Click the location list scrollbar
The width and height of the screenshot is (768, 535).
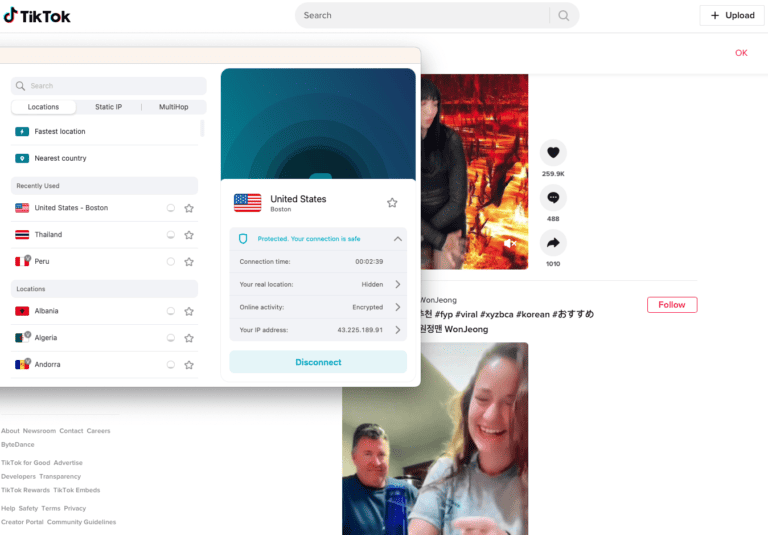(x=202, y=128)
